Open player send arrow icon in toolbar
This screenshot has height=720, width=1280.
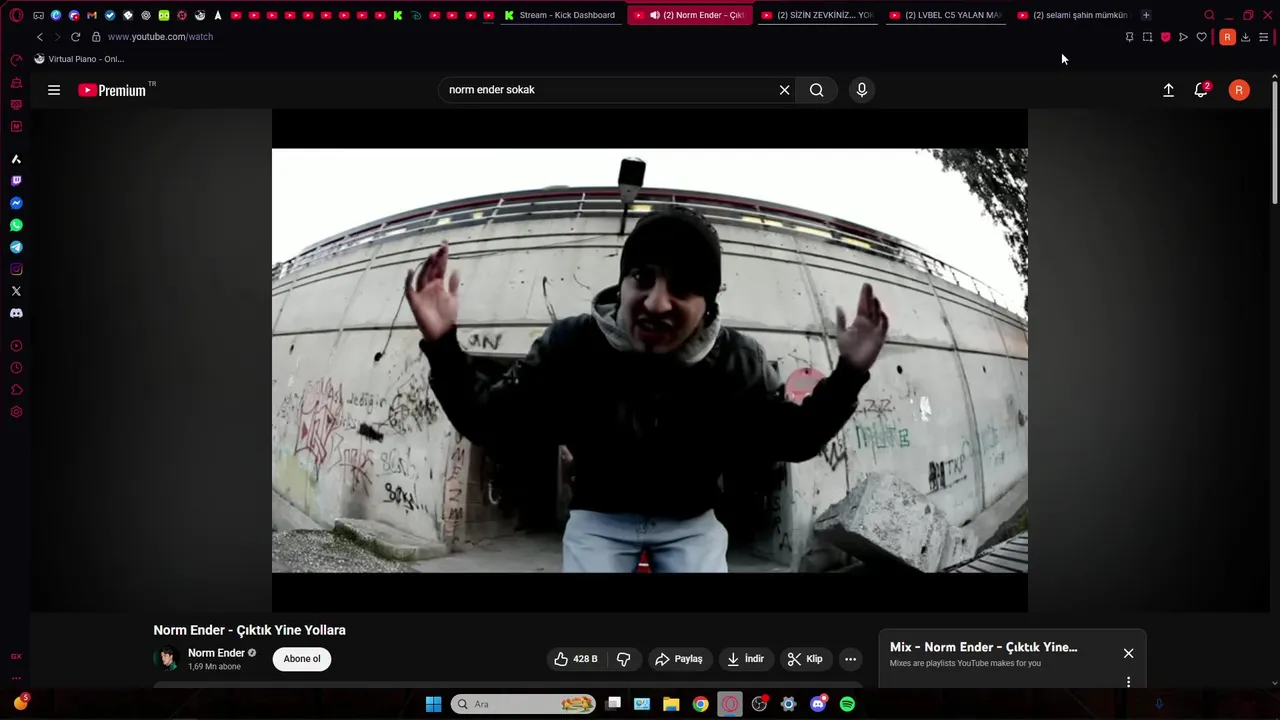click(1183, 37)
